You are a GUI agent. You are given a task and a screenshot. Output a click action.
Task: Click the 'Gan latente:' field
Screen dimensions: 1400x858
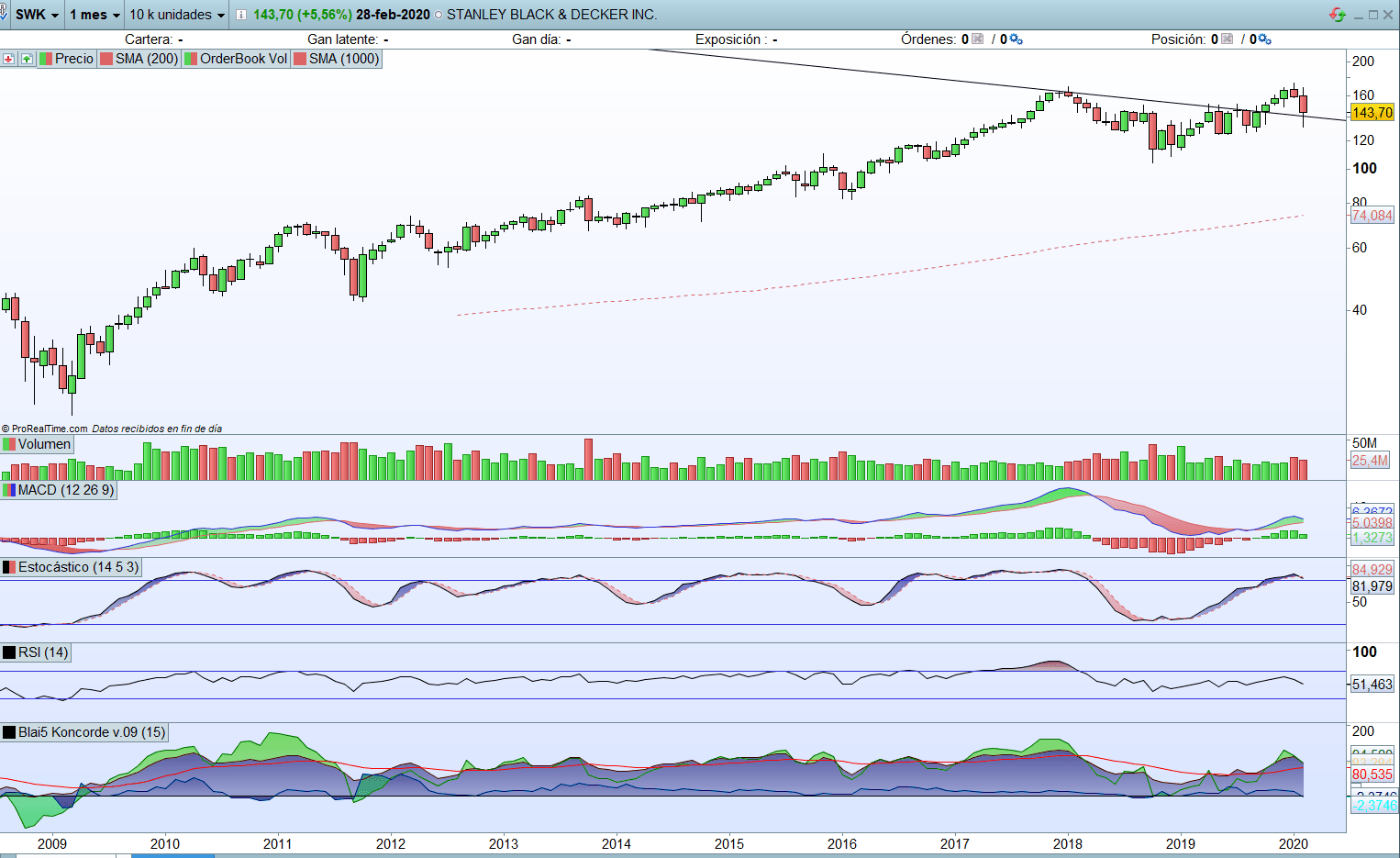348,39
